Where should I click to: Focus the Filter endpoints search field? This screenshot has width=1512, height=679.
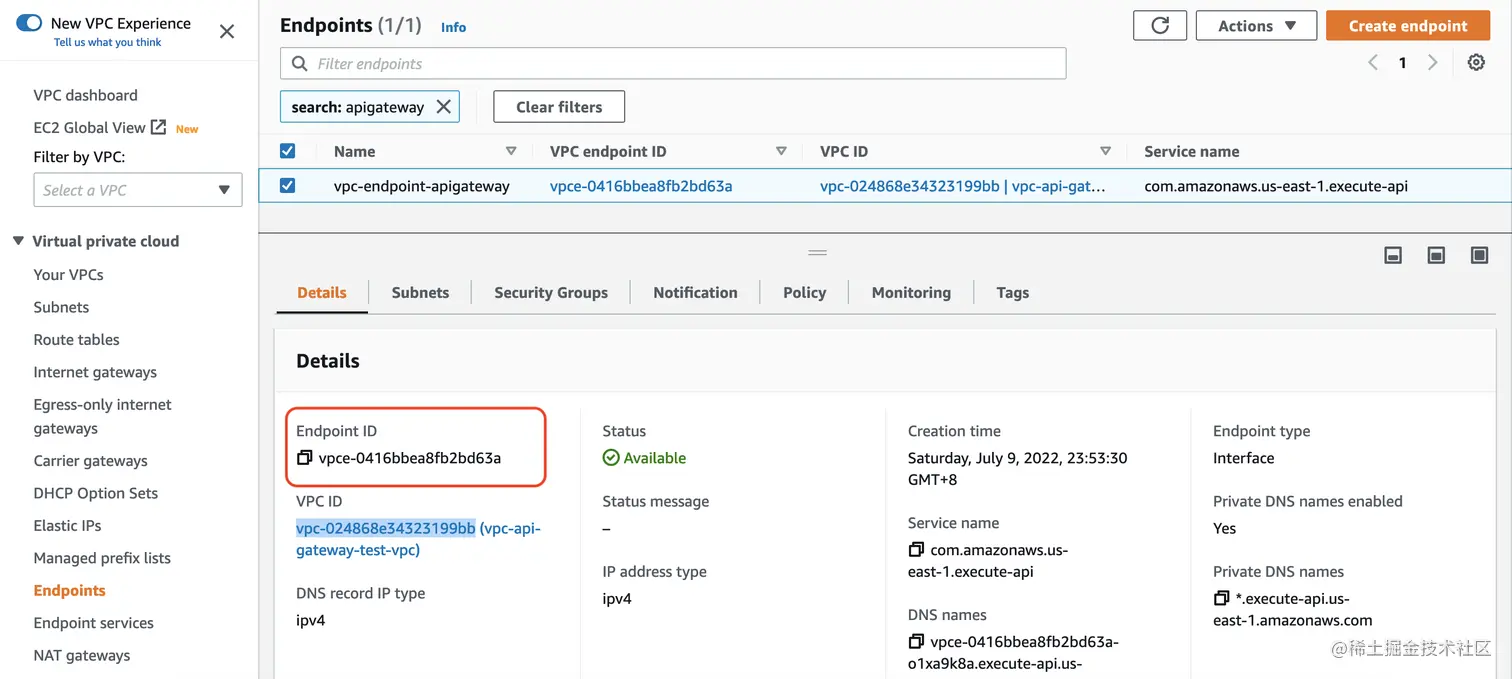coord(673,63)
